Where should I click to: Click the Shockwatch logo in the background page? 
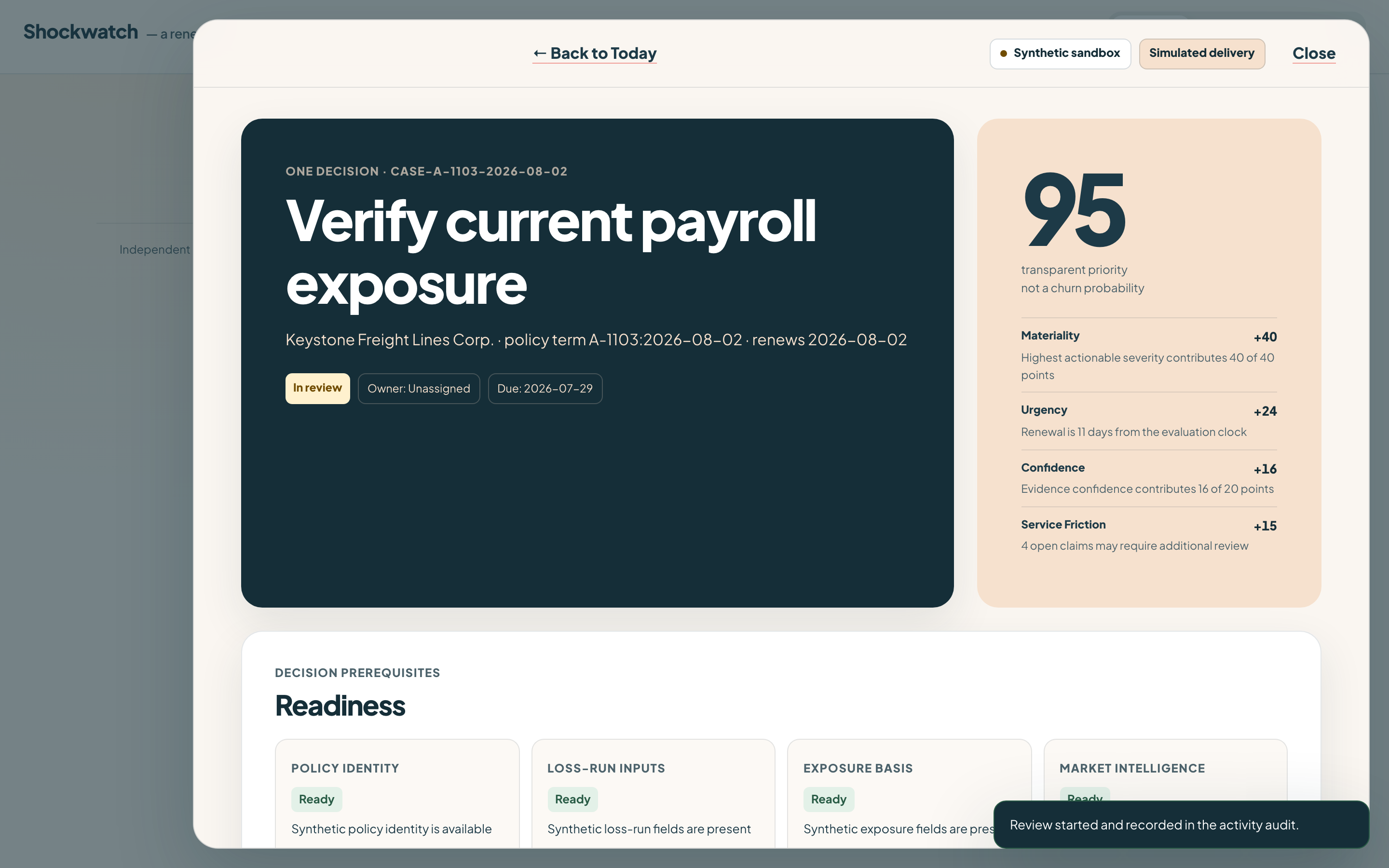pos(81,32)
